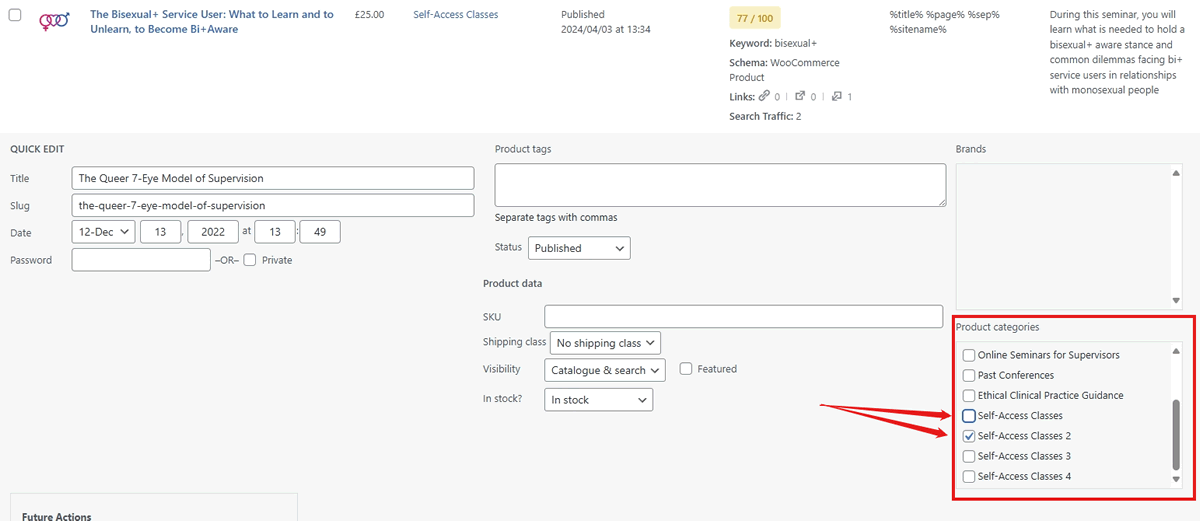Click the Search Traffic: 2 text
Image resolution: width=1200 pixels, height=521 pixels.
click(x=765, y=116)
